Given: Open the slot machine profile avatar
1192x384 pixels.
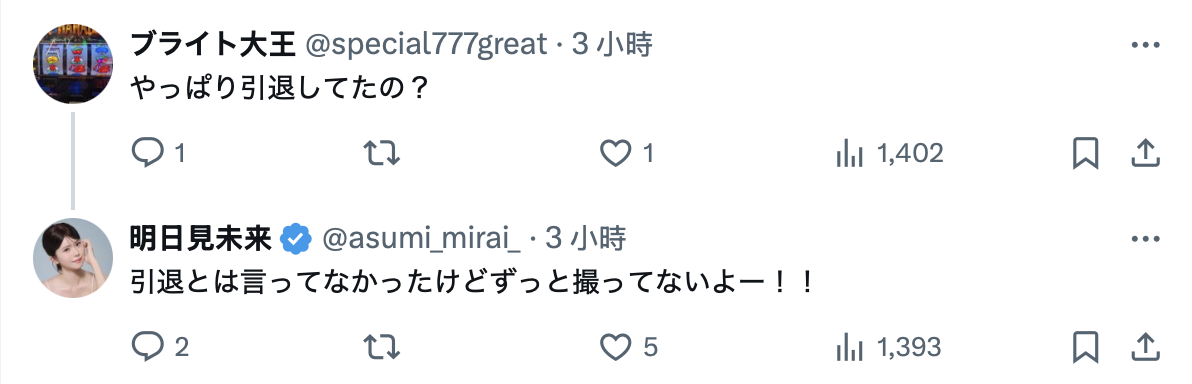Looking at the screenshot, I should (x=73, y=63).
